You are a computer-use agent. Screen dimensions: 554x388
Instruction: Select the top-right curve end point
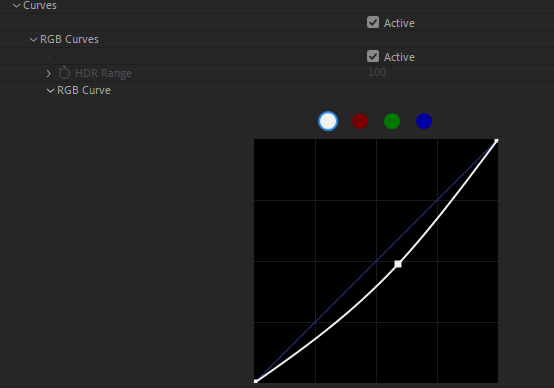(x=496, y=141)
